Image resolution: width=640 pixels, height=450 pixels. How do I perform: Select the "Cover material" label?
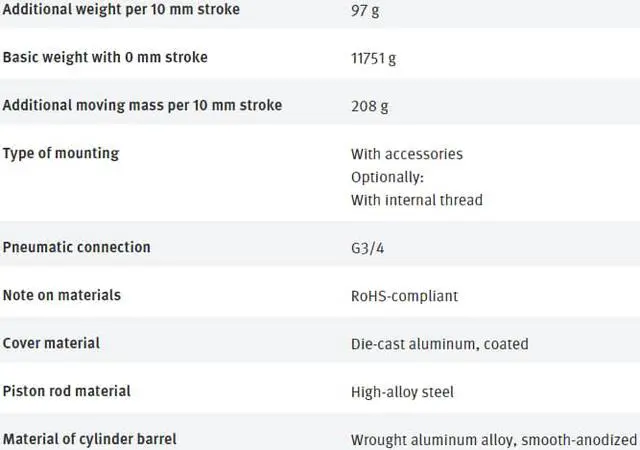coord(51,343)
